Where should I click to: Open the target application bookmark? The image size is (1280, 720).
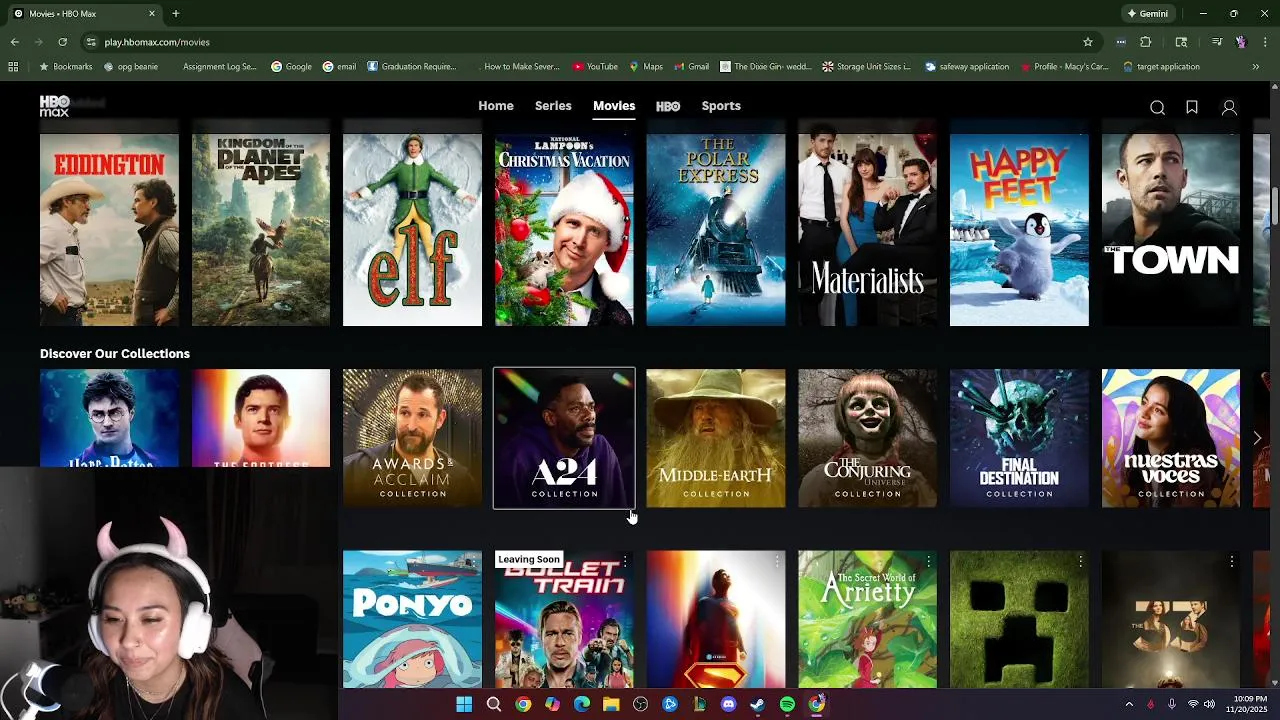click(1161, 67)
